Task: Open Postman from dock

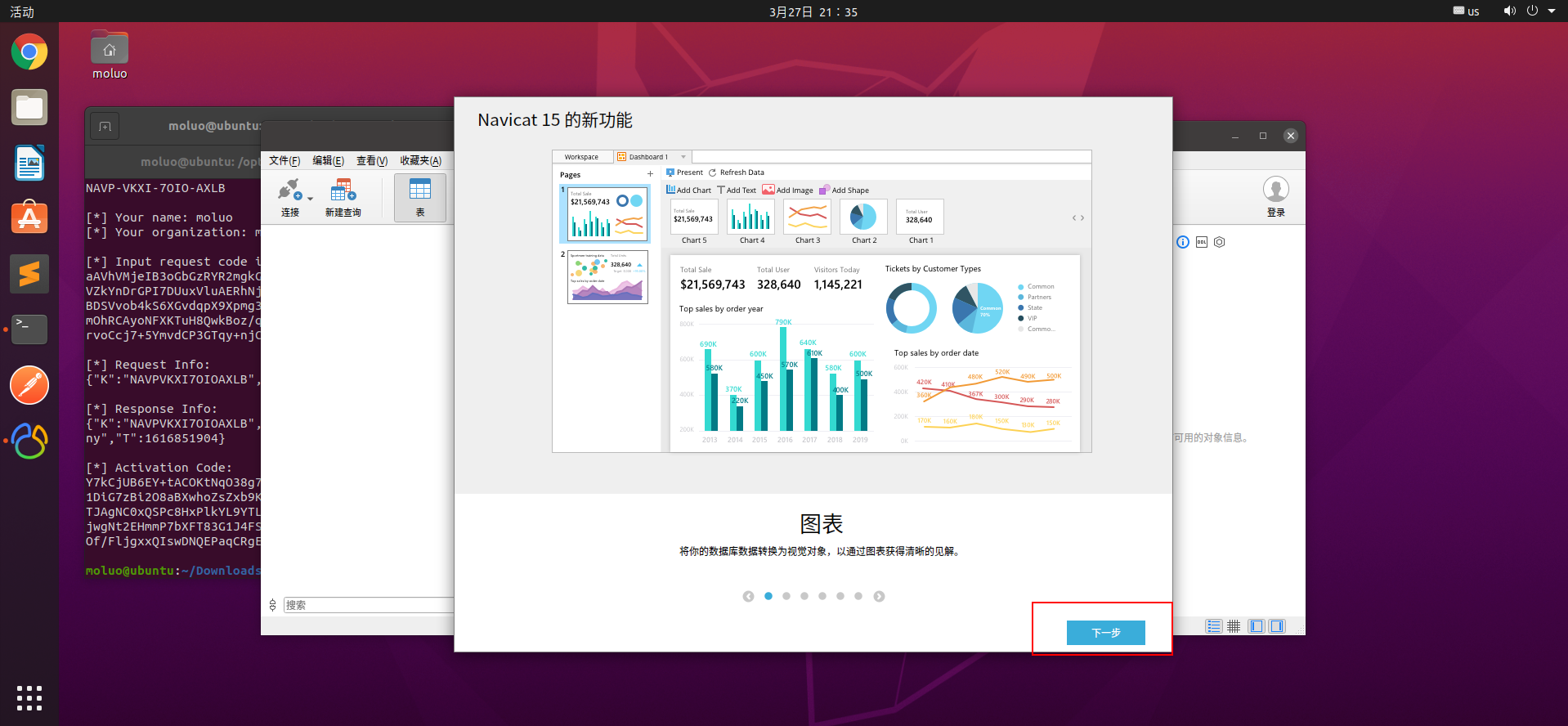Action: click(29, 385)
